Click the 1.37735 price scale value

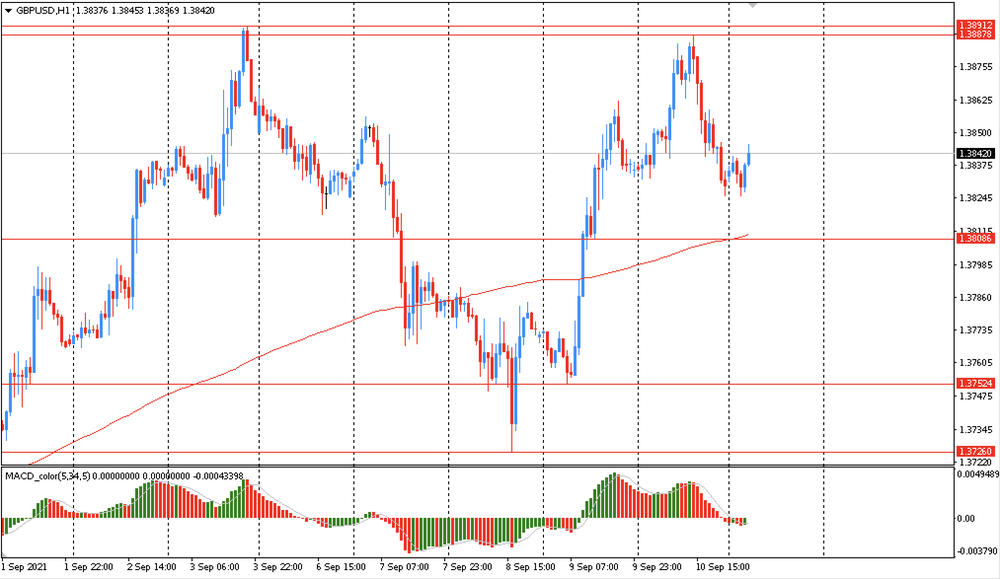point(976,331)
